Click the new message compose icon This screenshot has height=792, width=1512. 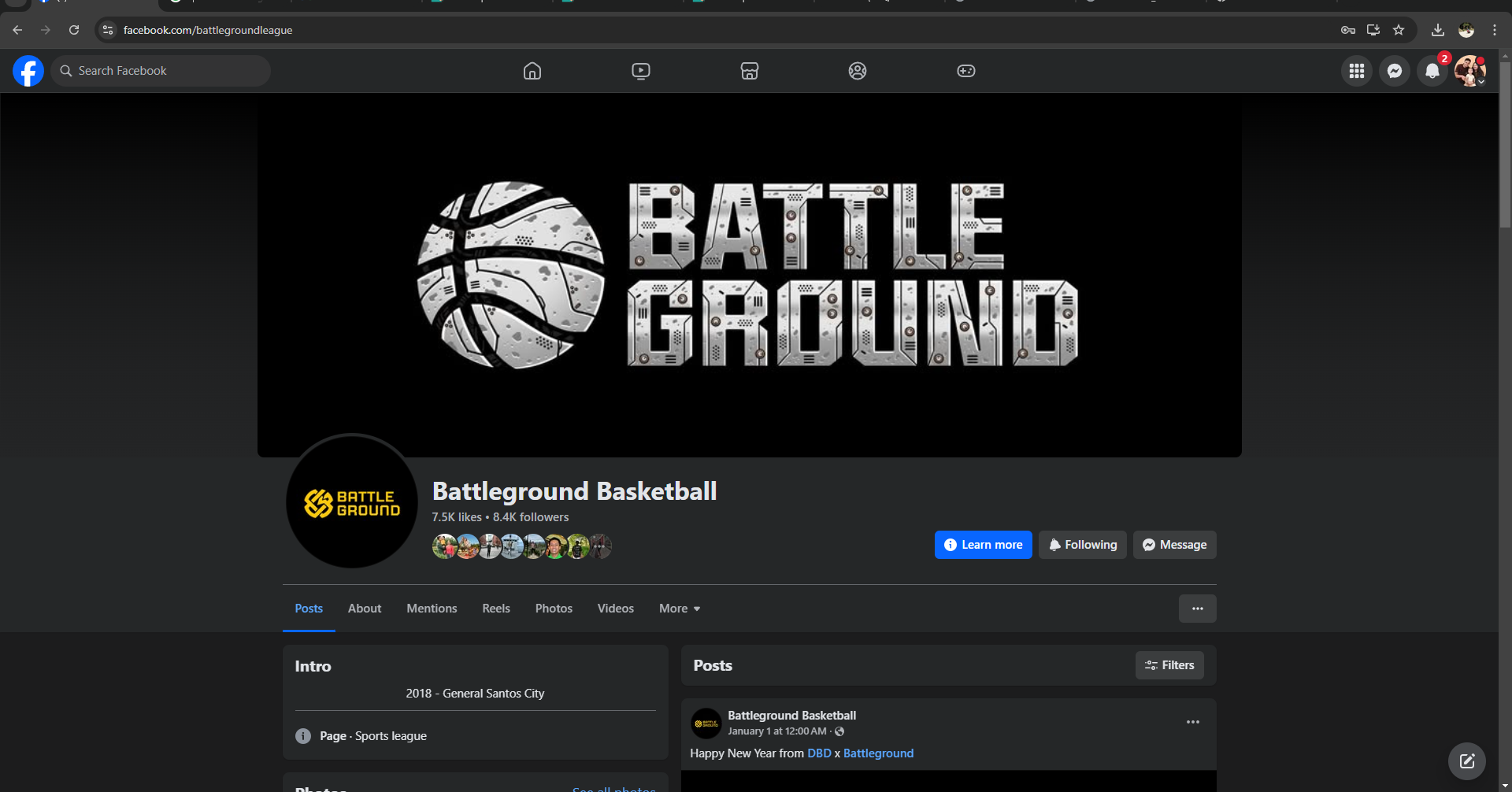[x=1467, y=761]
